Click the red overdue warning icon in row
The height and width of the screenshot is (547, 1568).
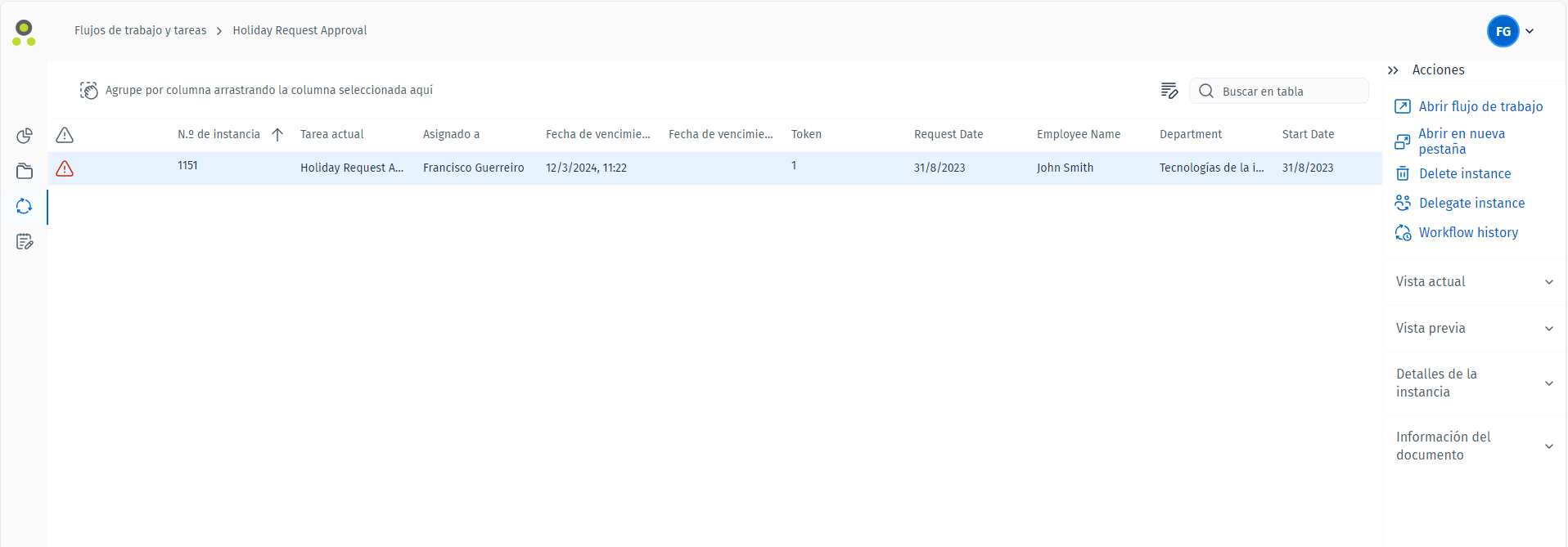(x=65, y=168)
